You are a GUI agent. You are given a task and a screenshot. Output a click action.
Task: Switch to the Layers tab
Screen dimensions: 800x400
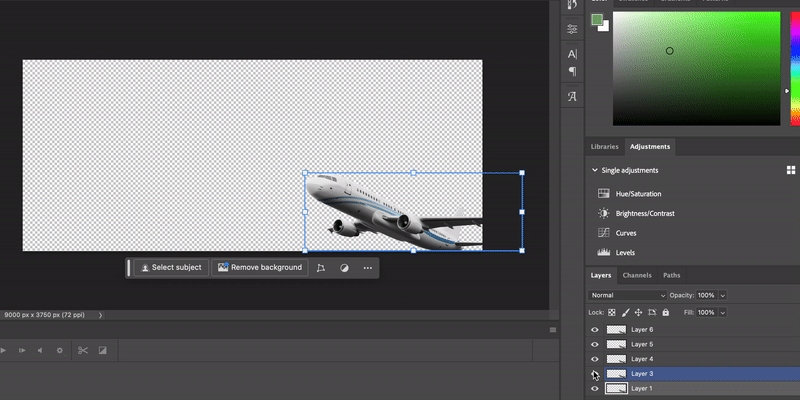click(x=601, y=275)
